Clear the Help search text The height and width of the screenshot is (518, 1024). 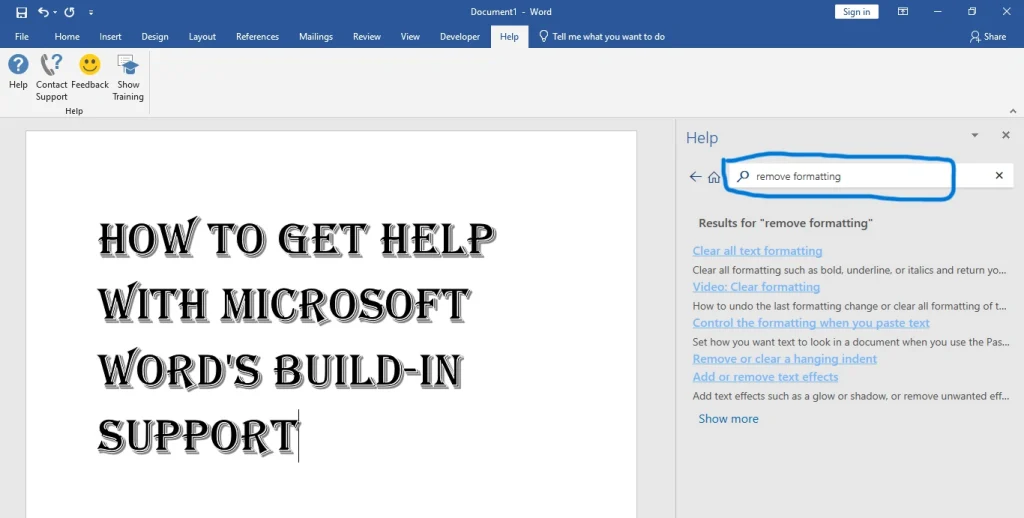999,176
